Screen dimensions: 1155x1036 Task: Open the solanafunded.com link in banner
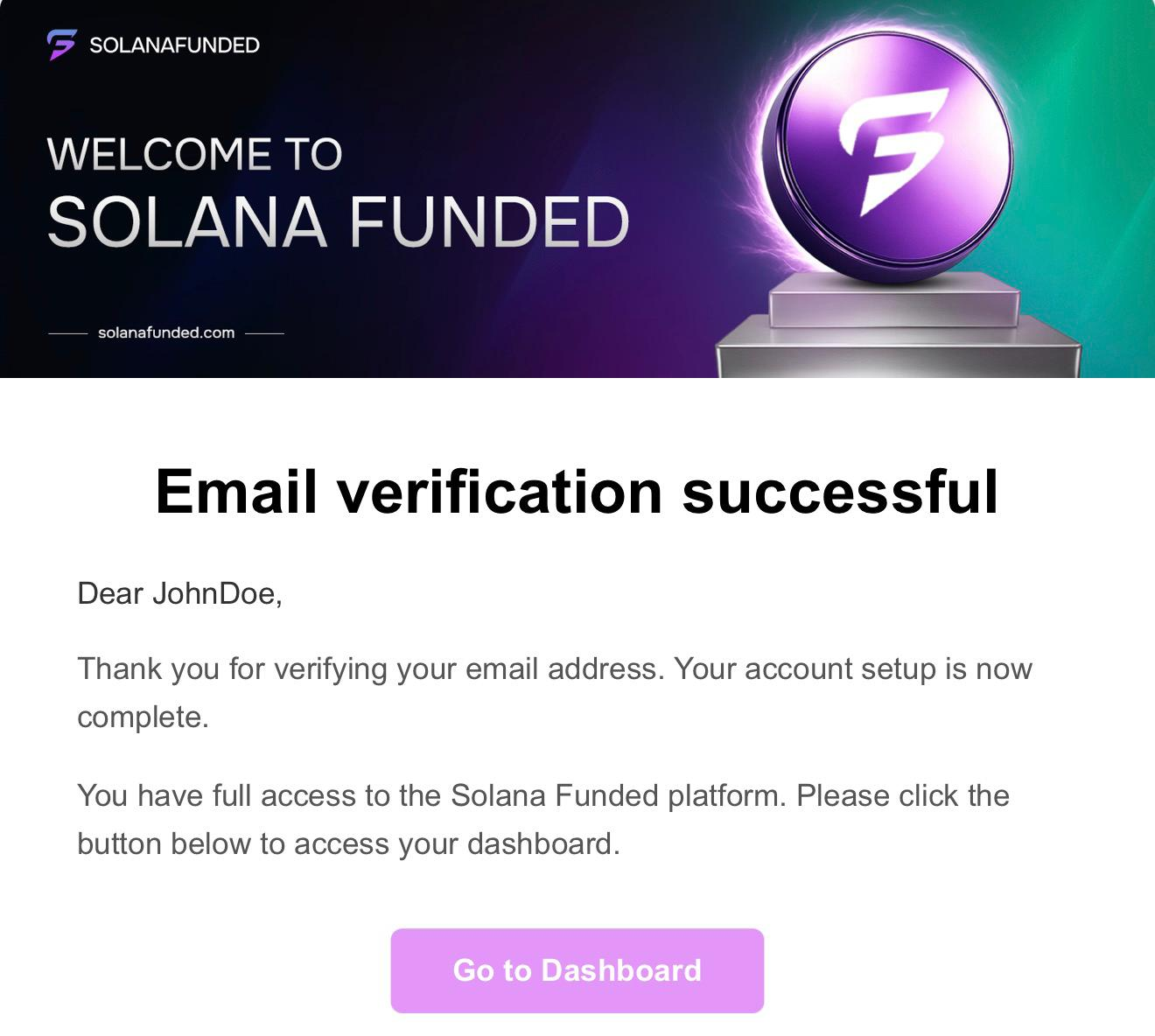click(166, 332)
